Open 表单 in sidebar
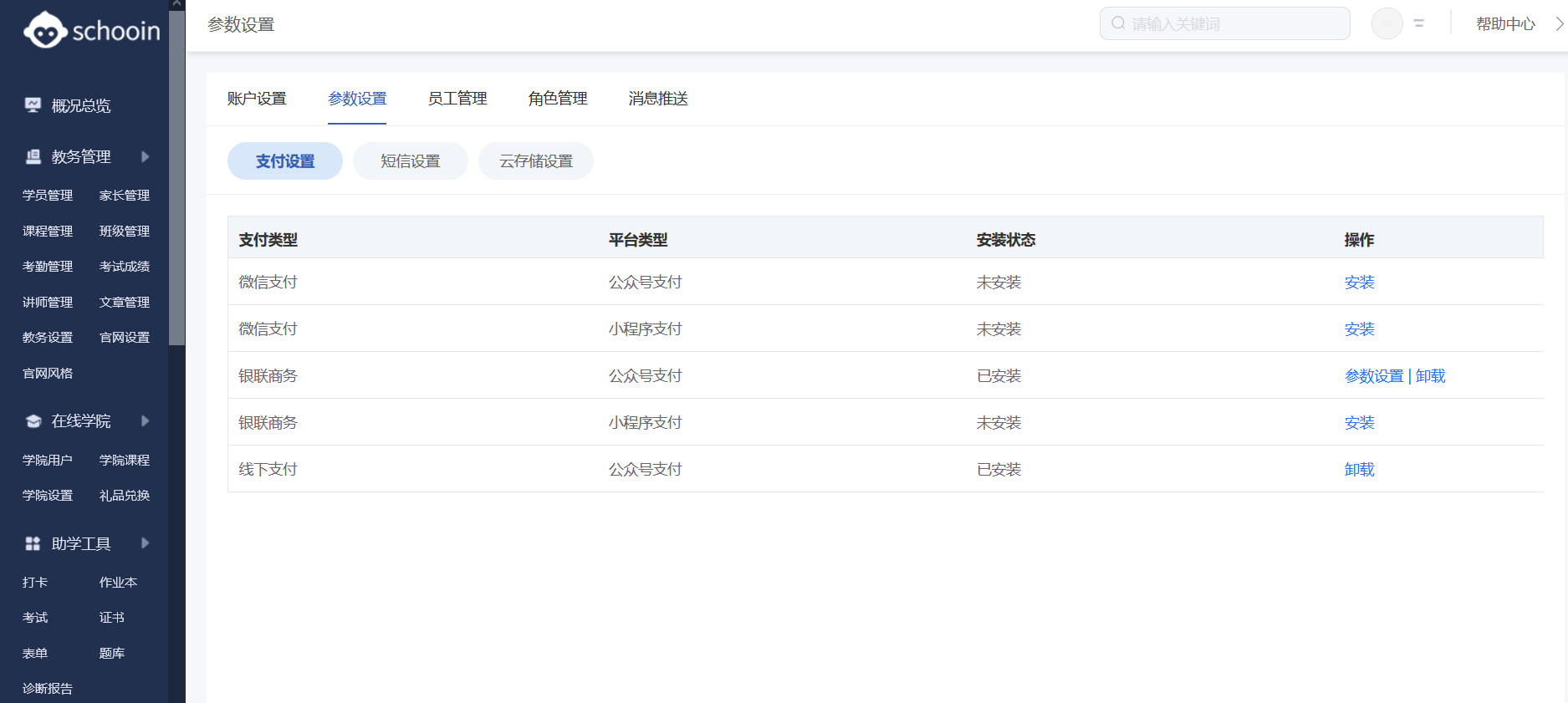The height and width of the screenshot is (703, 1568). pyautogui.click(x=35, y=654)
